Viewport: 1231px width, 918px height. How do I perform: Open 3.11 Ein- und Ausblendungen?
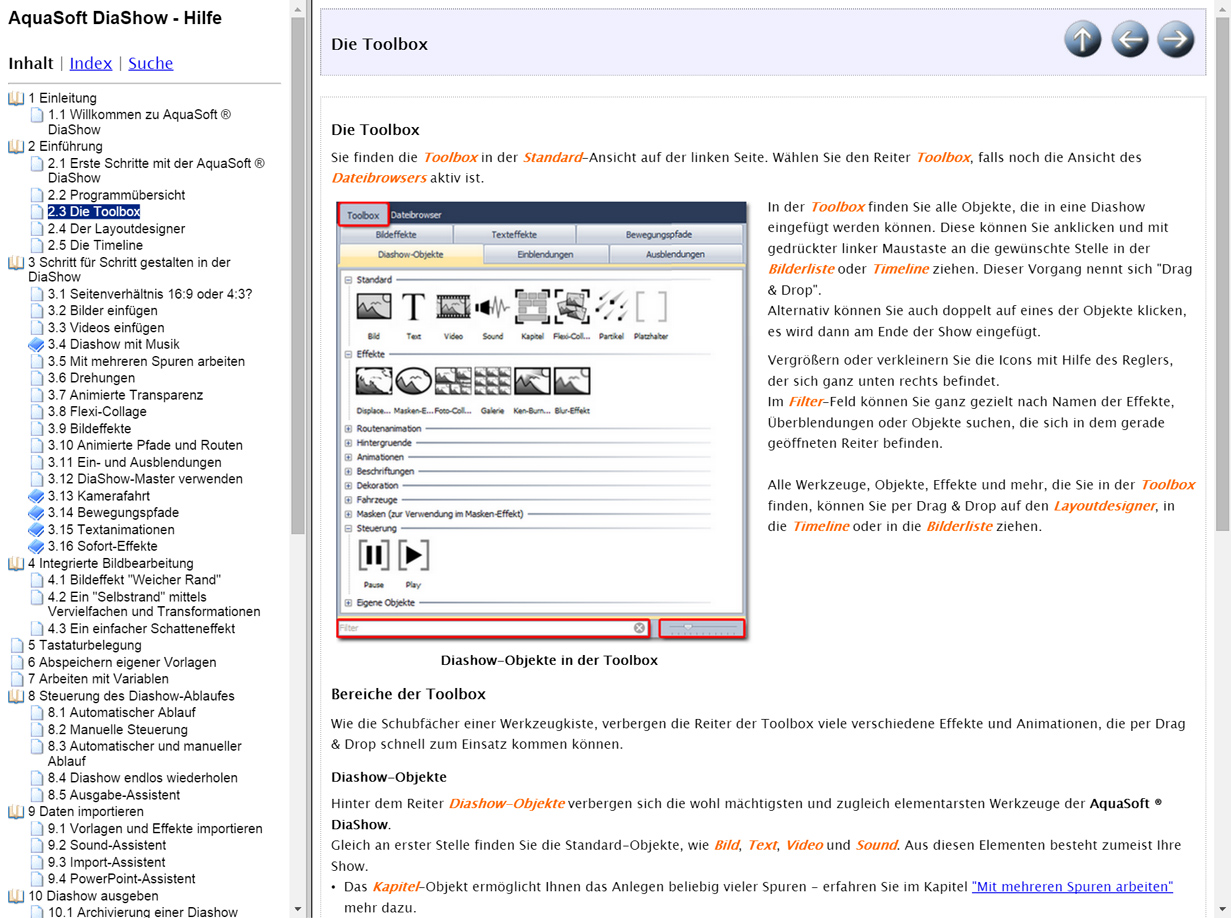[135, 463]
